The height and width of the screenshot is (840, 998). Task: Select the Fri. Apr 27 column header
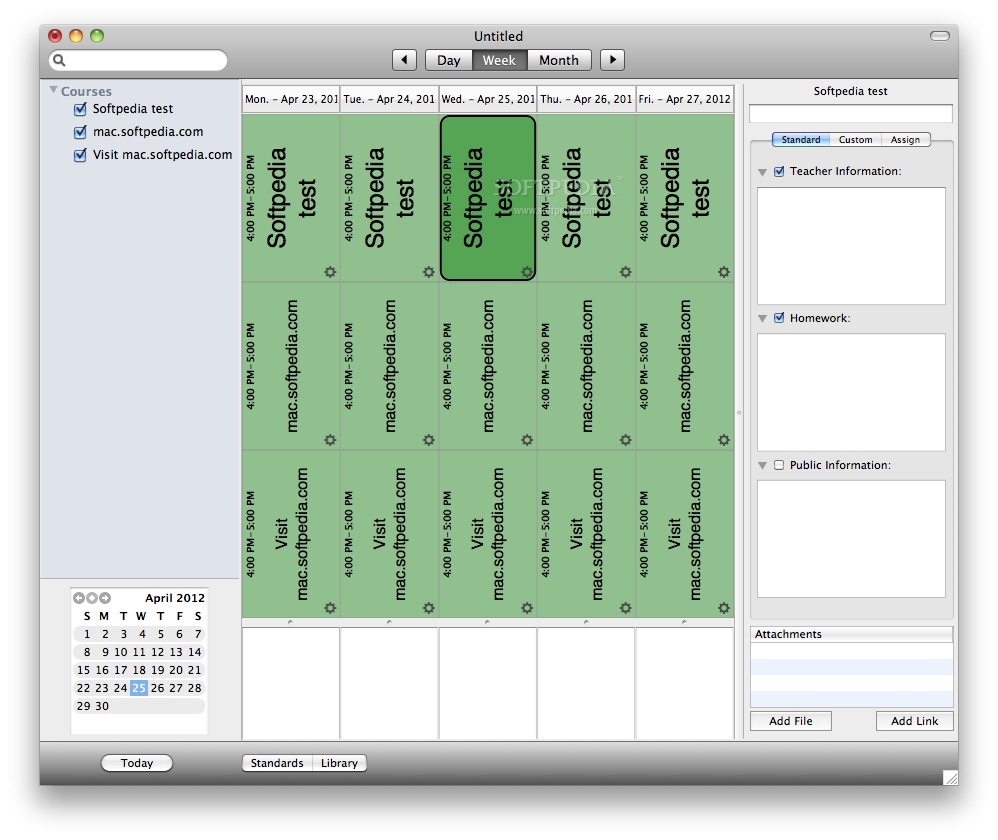(685, 99)
